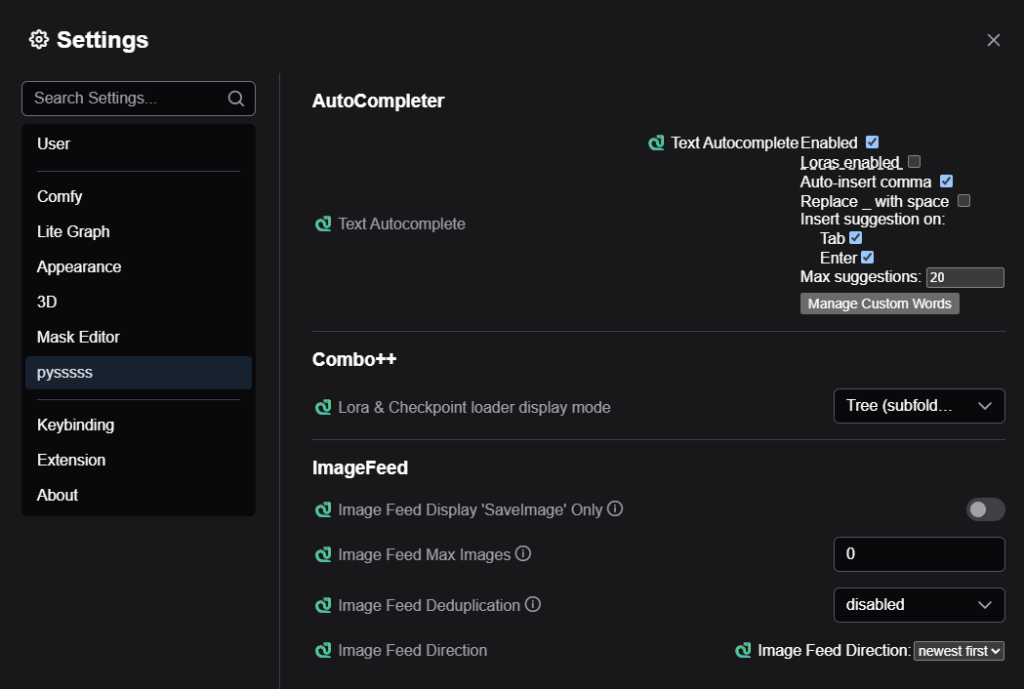Close the Settings dialog
The width and height of the screenshot is (1024, 689).
point(993,40)
